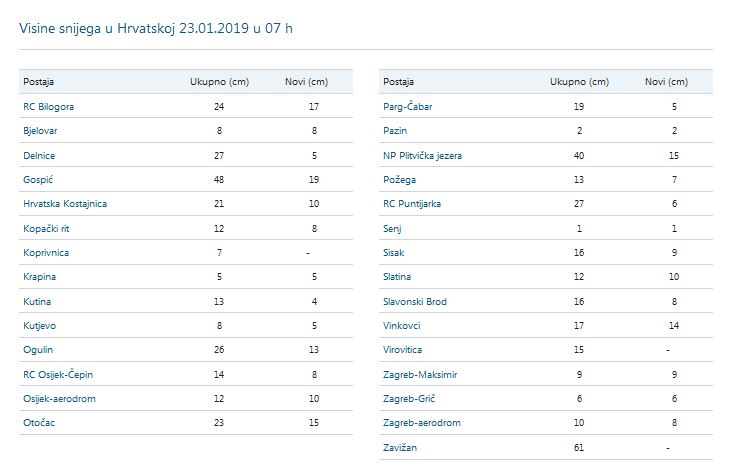
Task: Open the Ogulin station page
Action: pyautogui.click(x=36, y=350)
